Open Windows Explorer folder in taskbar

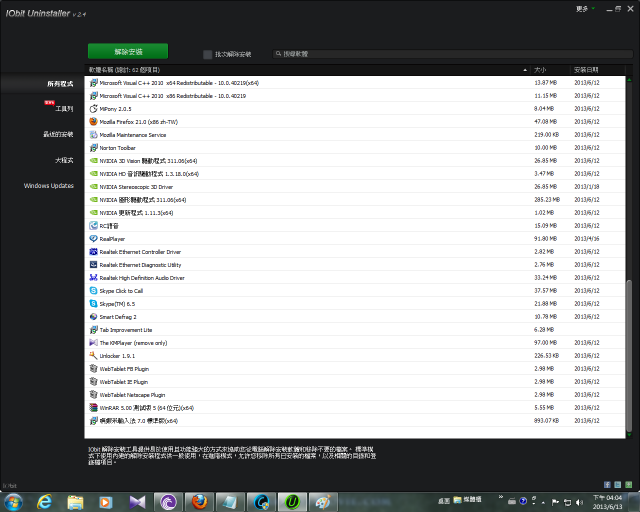click(x=76, y=502)
